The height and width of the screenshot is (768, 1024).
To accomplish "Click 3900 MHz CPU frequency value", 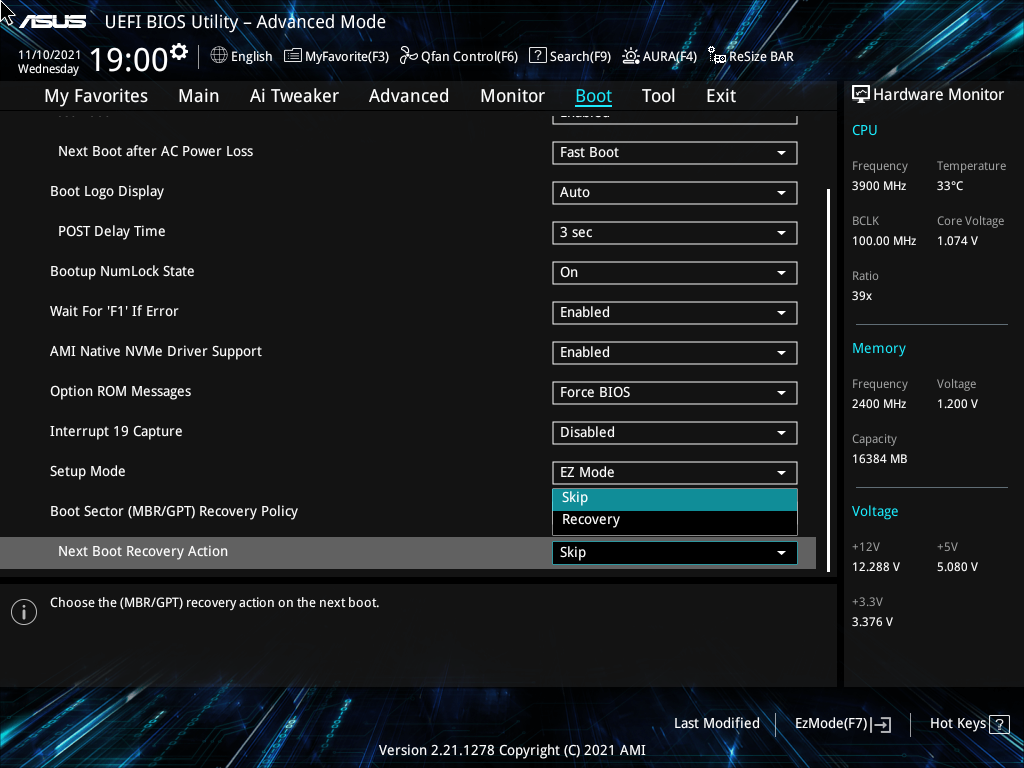I will click(x=879, y=186).
